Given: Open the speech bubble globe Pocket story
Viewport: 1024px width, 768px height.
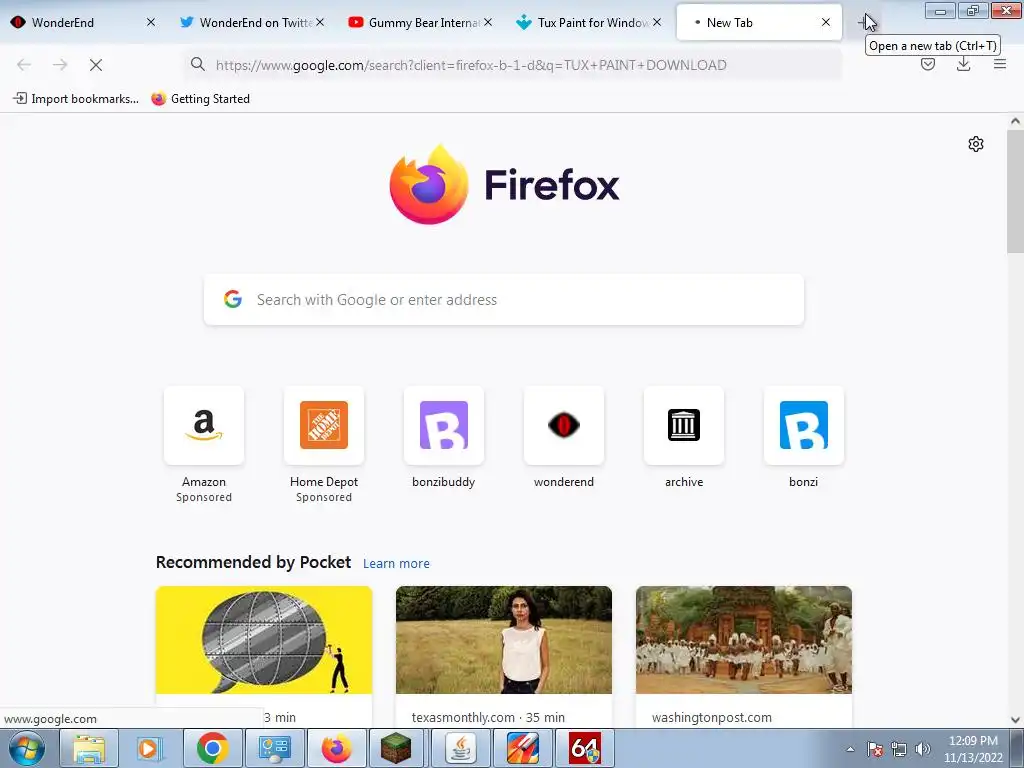Looking at the screenshot, I should click(x=264, y=640).
